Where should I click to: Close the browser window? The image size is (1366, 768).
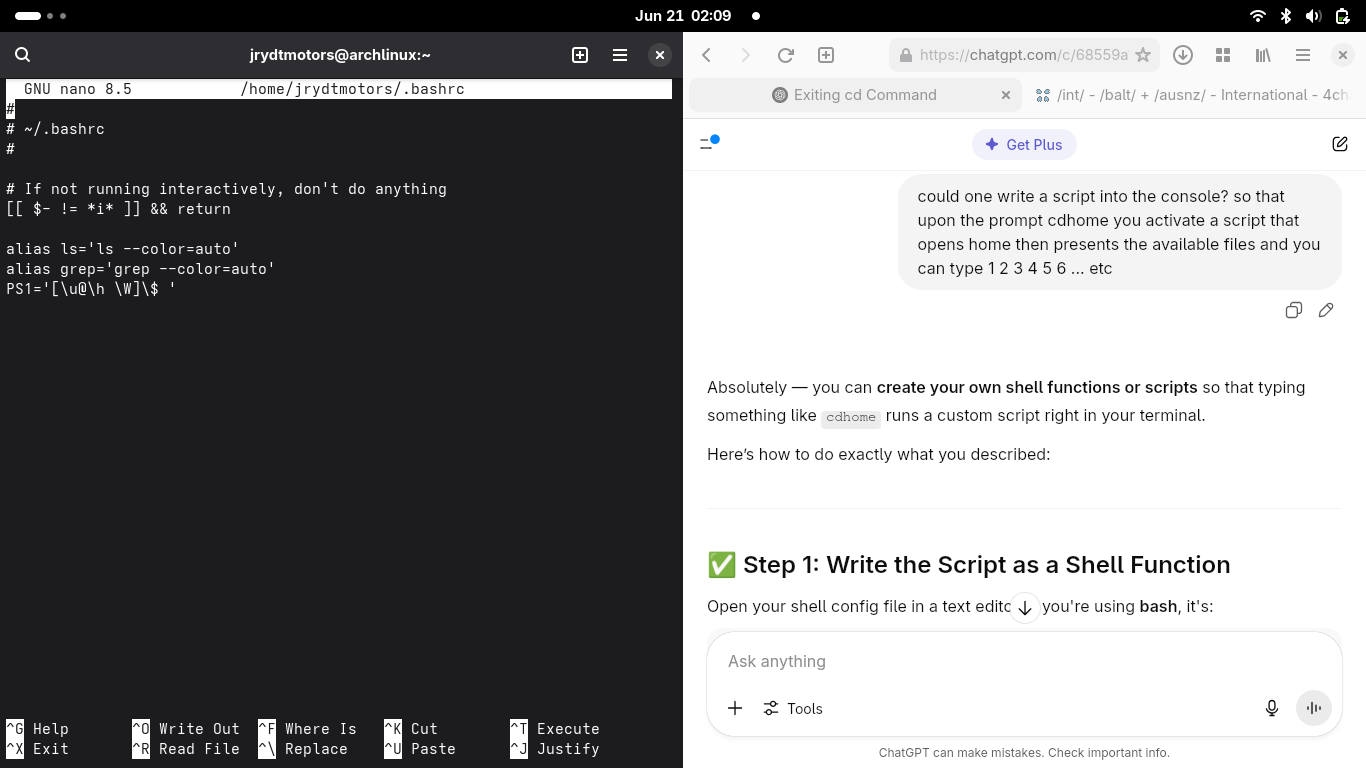1342,55
